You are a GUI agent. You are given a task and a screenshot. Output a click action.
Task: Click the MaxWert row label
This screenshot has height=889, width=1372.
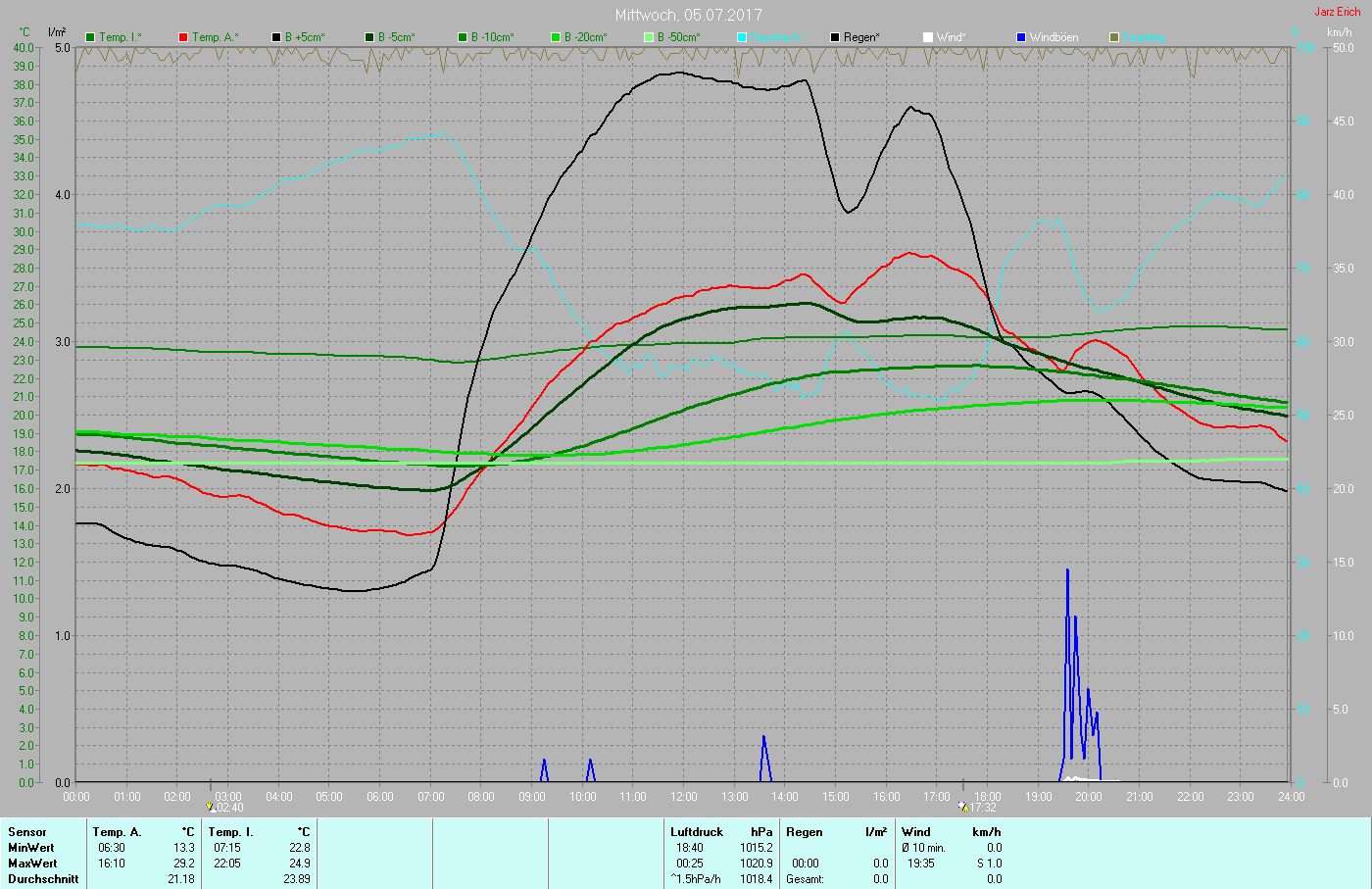31,864
